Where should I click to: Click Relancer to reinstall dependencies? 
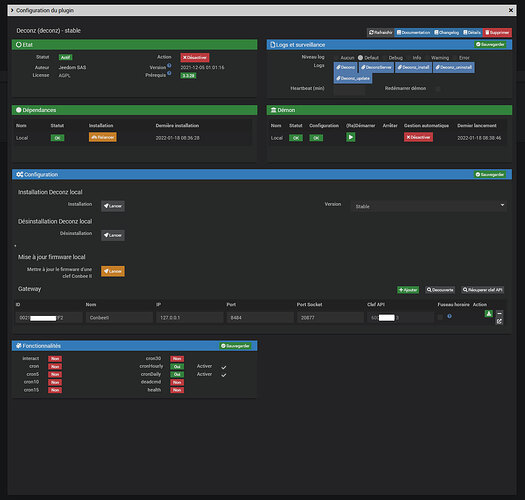(103, 137)
